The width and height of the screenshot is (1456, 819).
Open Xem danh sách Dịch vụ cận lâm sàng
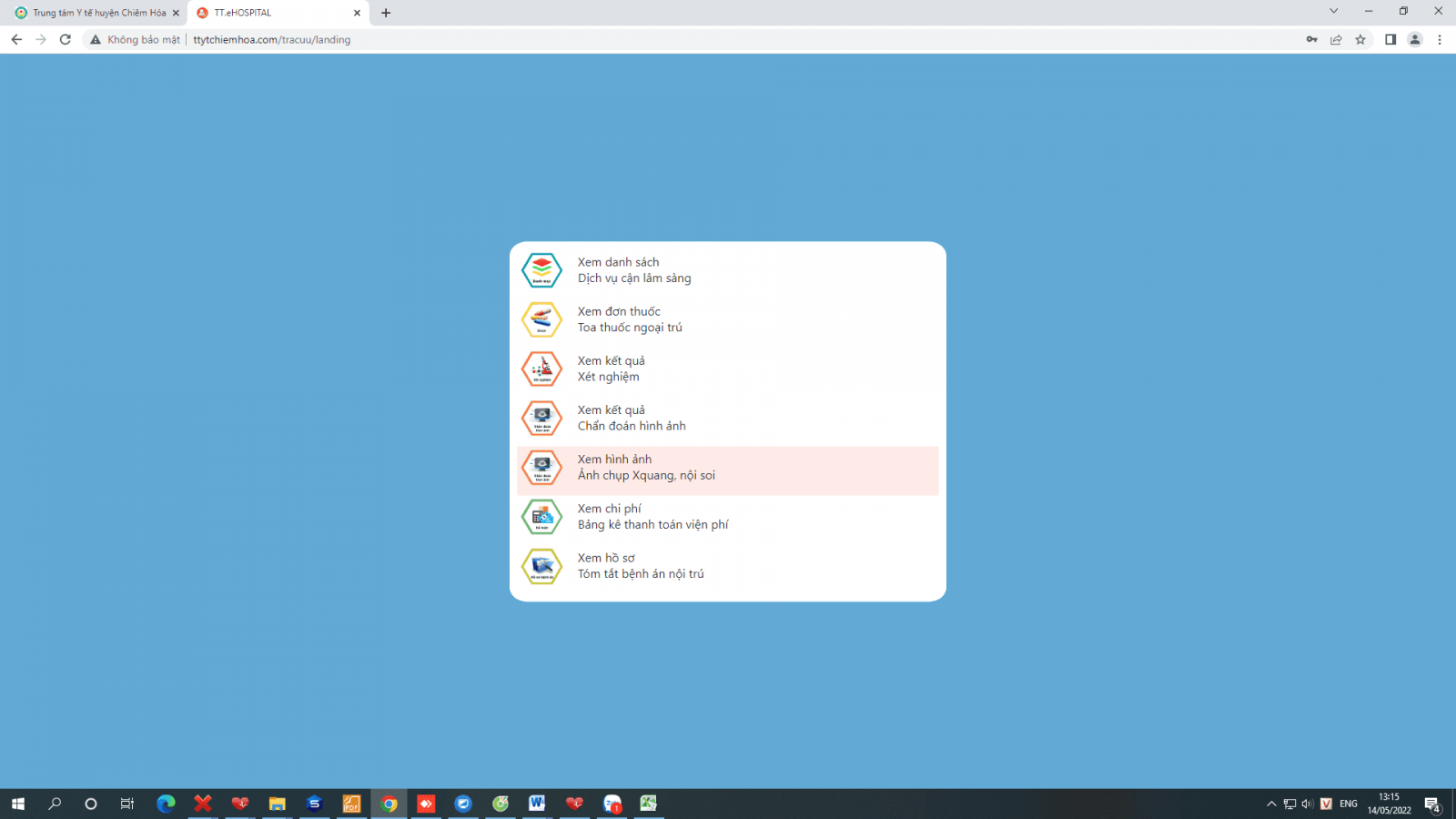[x=633, y=270]
